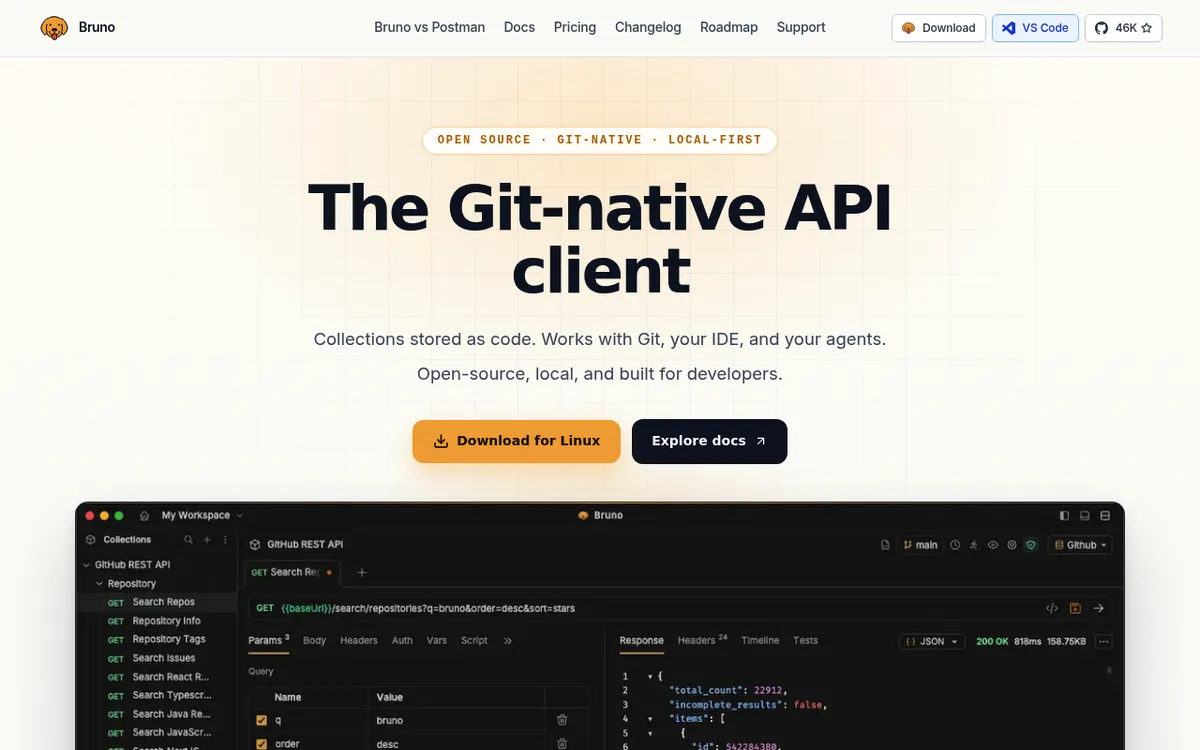Open the Roadmap link

coord(729,28)
